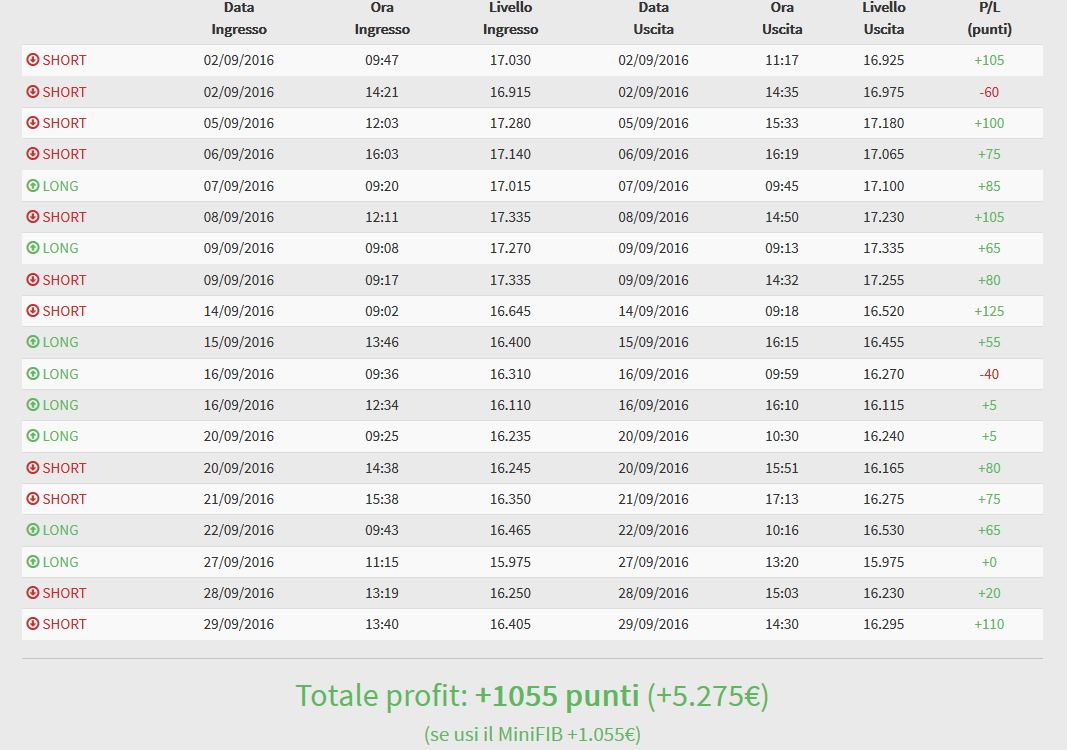Click the red SHORT arrow icon for 02/09/2016 09:47
Screen dimensions: 1067x750
[x=33, y=60]
